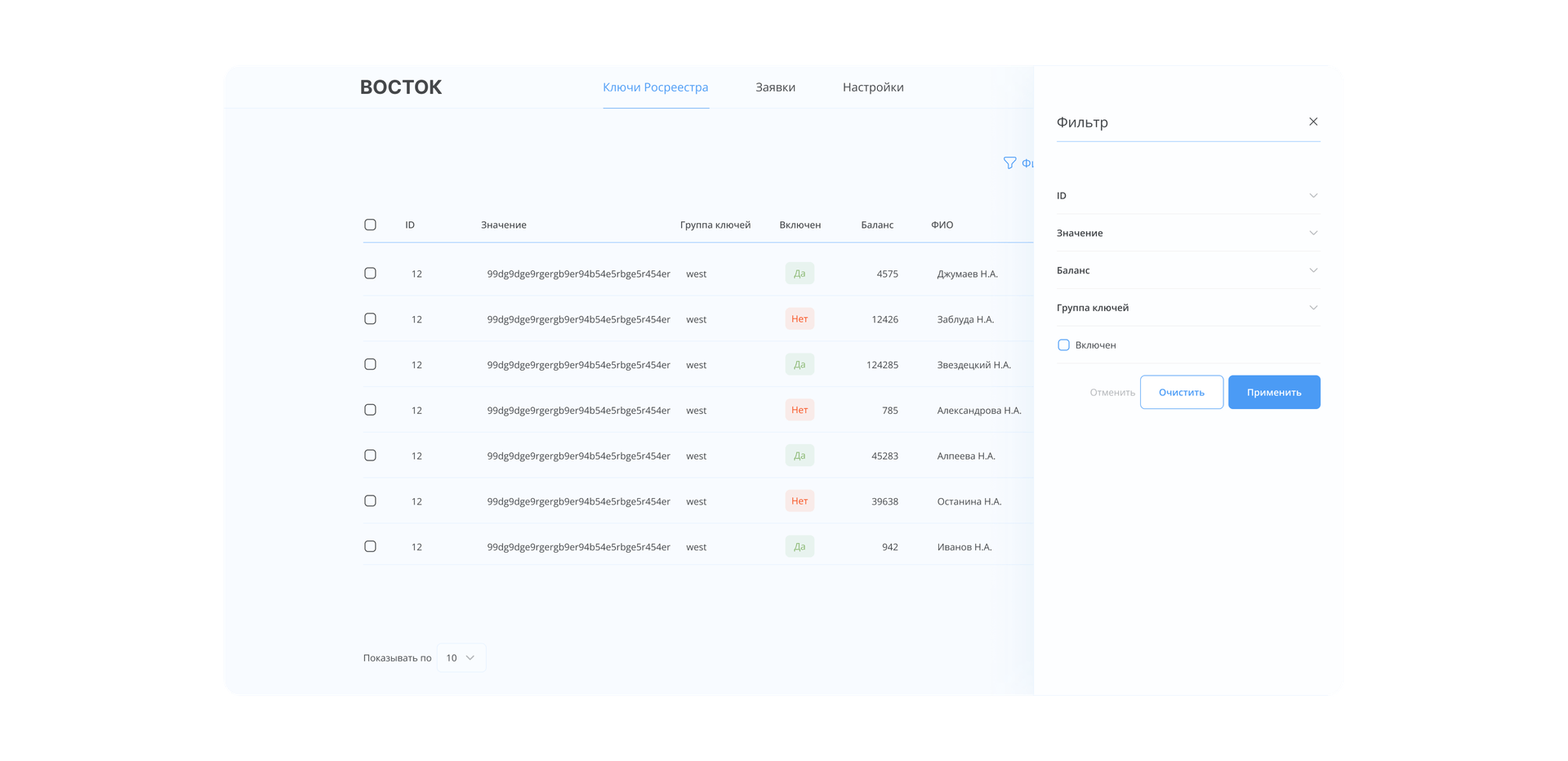This screenshot has height=761, width=1568.
Task: Close the Фильтр panel with X
Action: tap(1313, 122)
